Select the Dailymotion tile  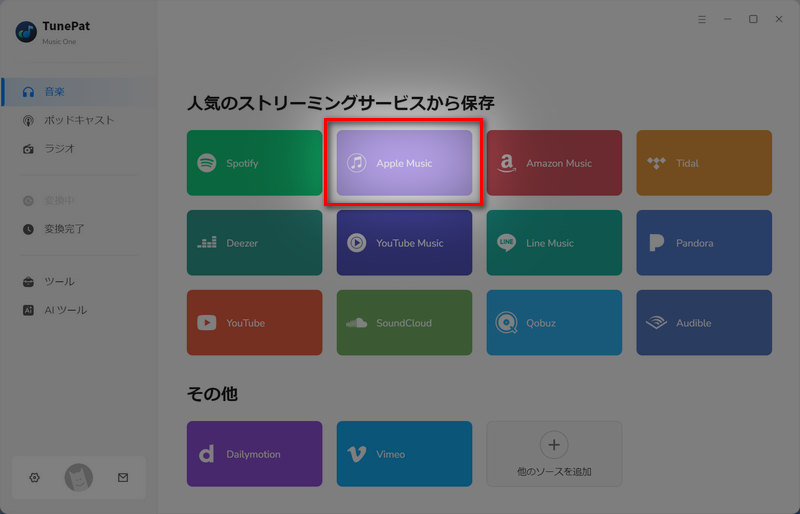[x=254, y=454]
